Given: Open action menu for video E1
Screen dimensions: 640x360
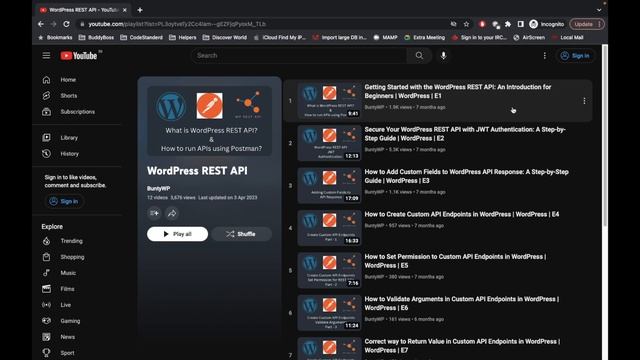Looking at the screenshot, I should click(584, 101).
